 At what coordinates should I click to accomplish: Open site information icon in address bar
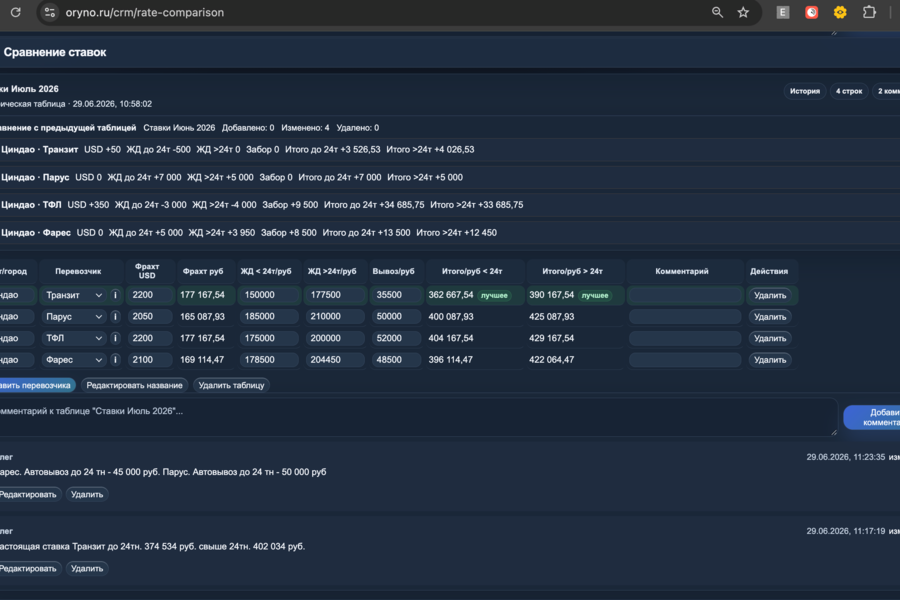pyautogui.click(x=50, y=13)
